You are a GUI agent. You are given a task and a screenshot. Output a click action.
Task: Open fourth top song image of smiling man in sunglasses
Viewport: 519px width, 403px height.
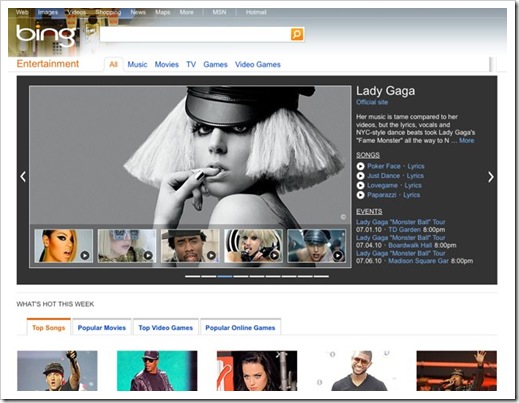357,371
